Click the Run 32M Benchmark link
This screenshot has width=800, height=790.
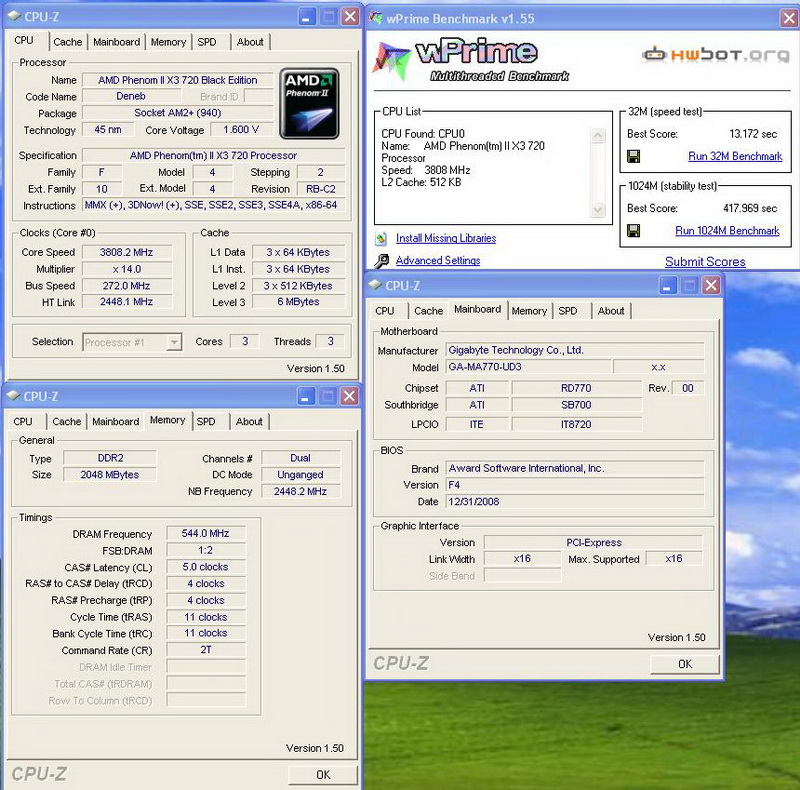click(735, 156)
